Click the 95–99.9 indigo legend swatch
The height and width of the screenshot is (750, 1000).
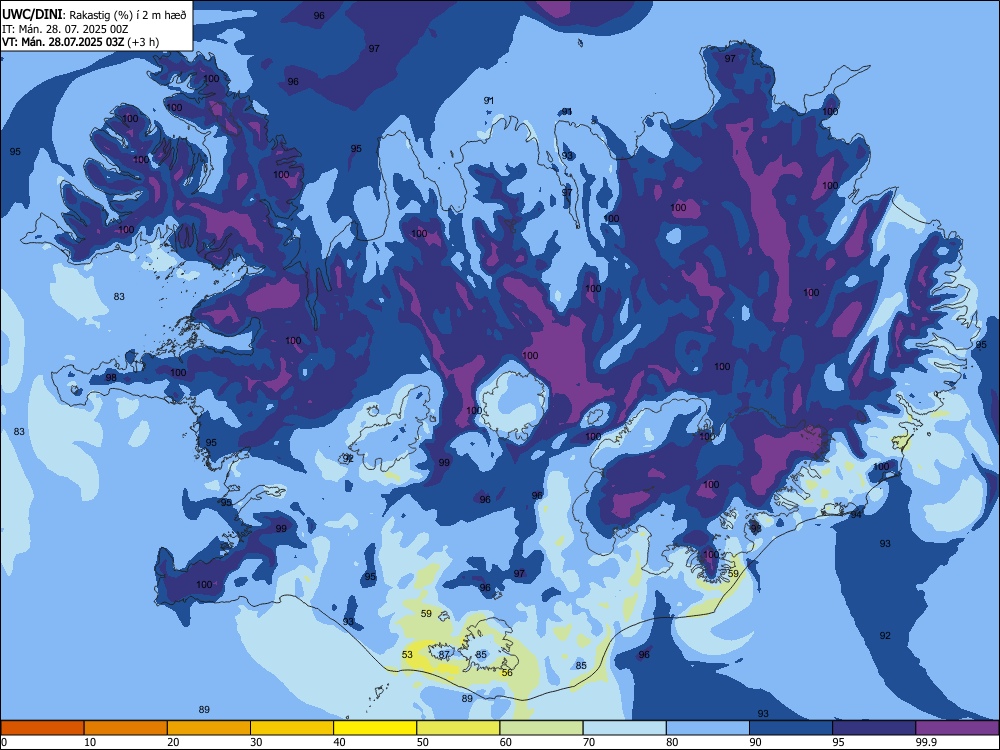click(x=874, y=728)
